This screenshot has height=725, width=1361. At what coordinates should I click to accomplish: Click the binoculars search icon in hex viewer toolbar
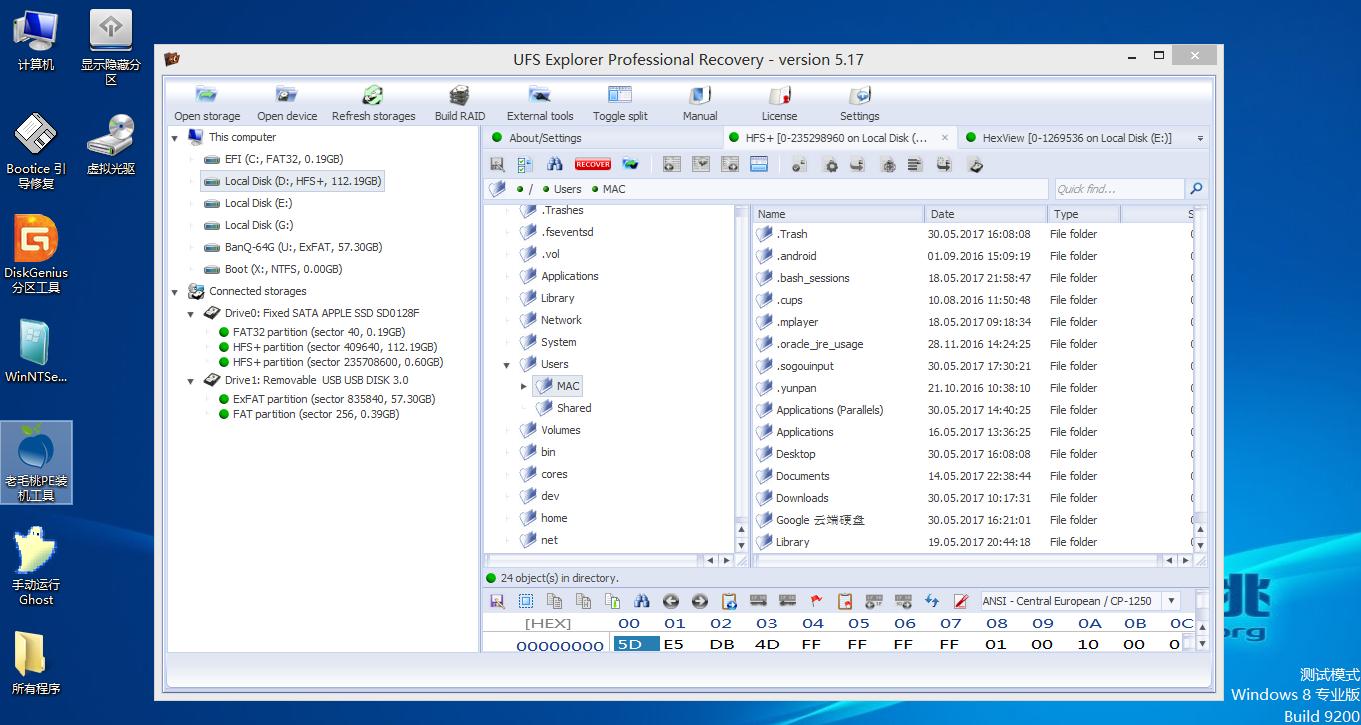(x=642, y=601)
